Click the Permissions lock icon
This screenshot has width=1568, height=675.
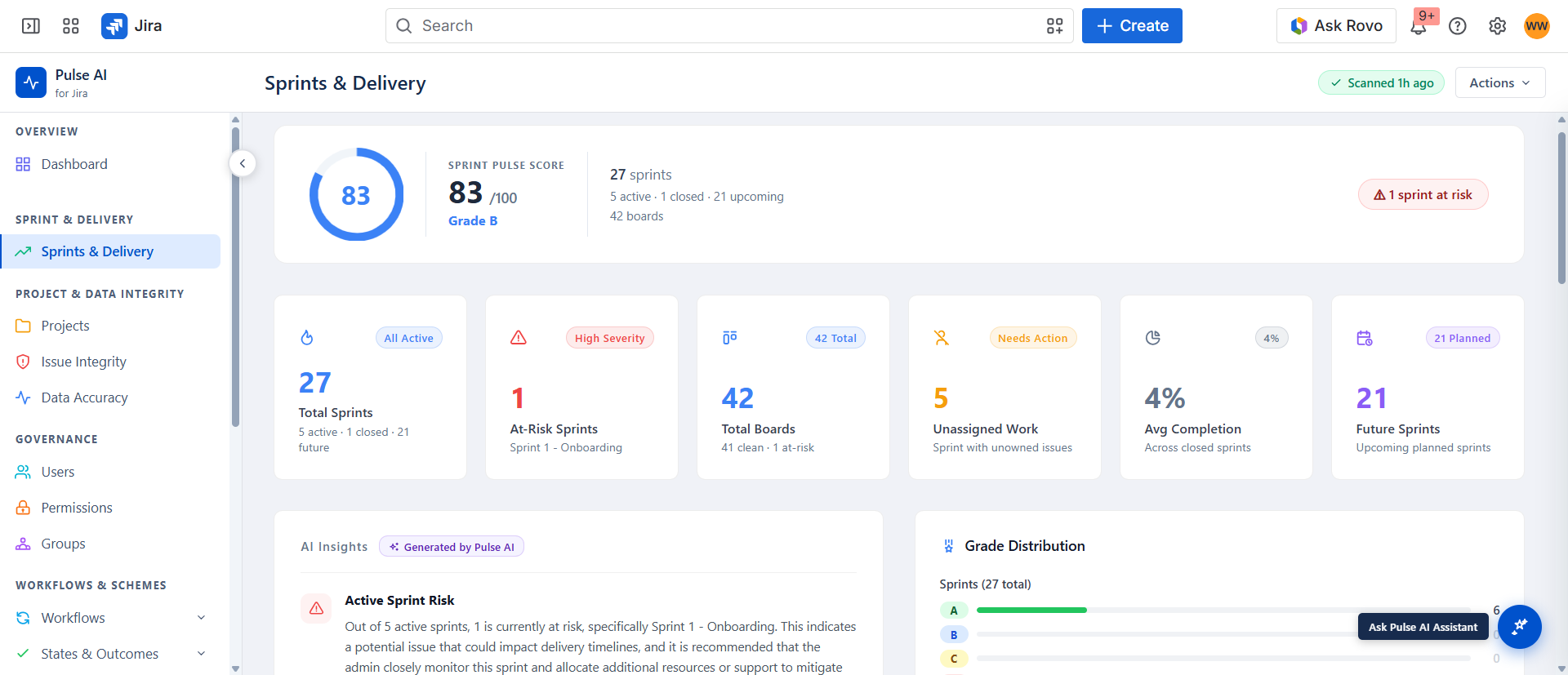[x=23, y=508]
